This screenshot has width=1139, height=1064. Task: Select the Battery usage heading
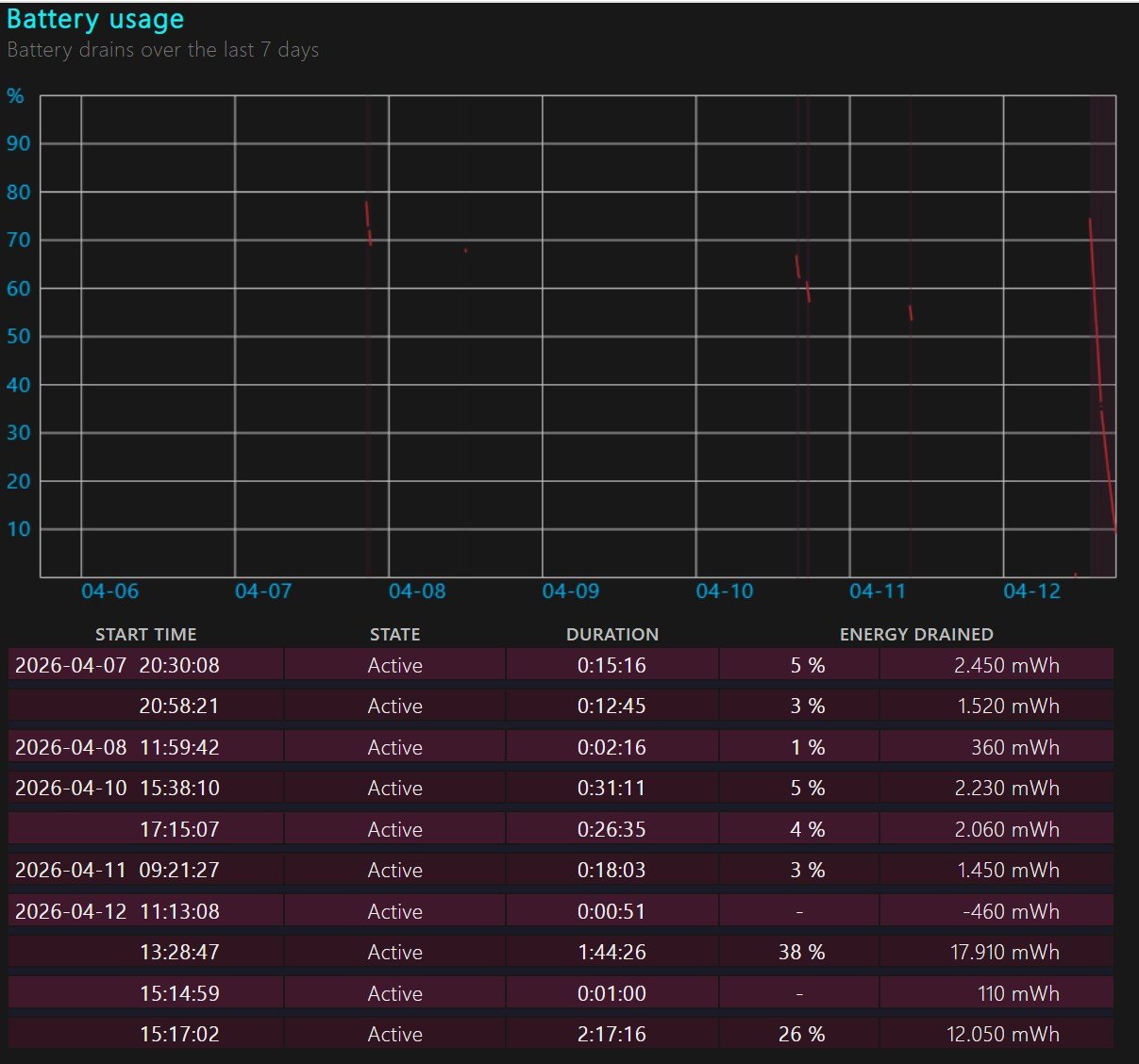pos(95,20)
